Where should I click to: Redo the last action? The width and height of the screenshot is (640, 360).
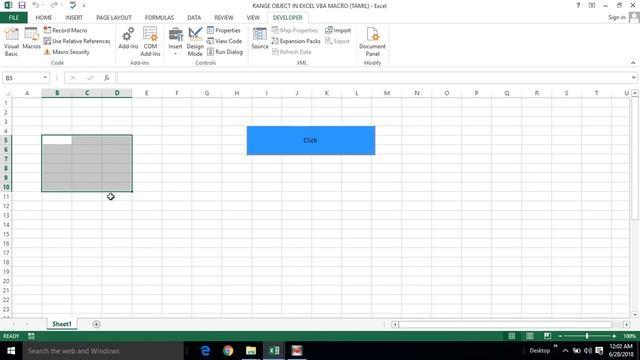tap(53, 5)
